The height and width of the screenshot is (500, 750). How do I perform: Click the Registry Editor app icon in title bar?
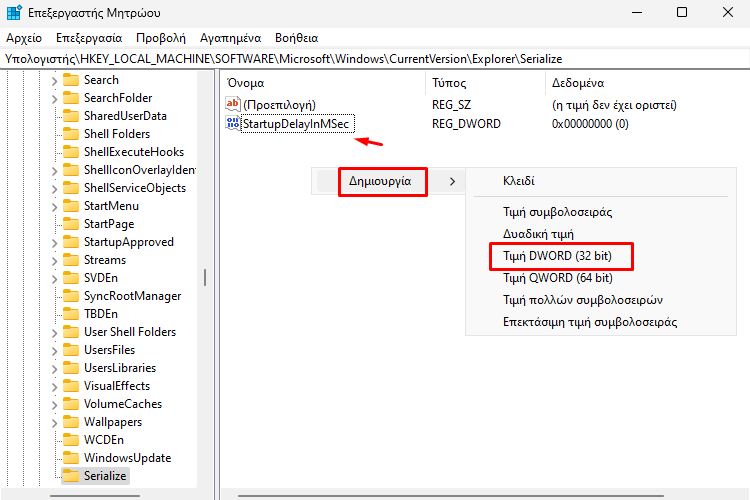click(x=14, y=12)
